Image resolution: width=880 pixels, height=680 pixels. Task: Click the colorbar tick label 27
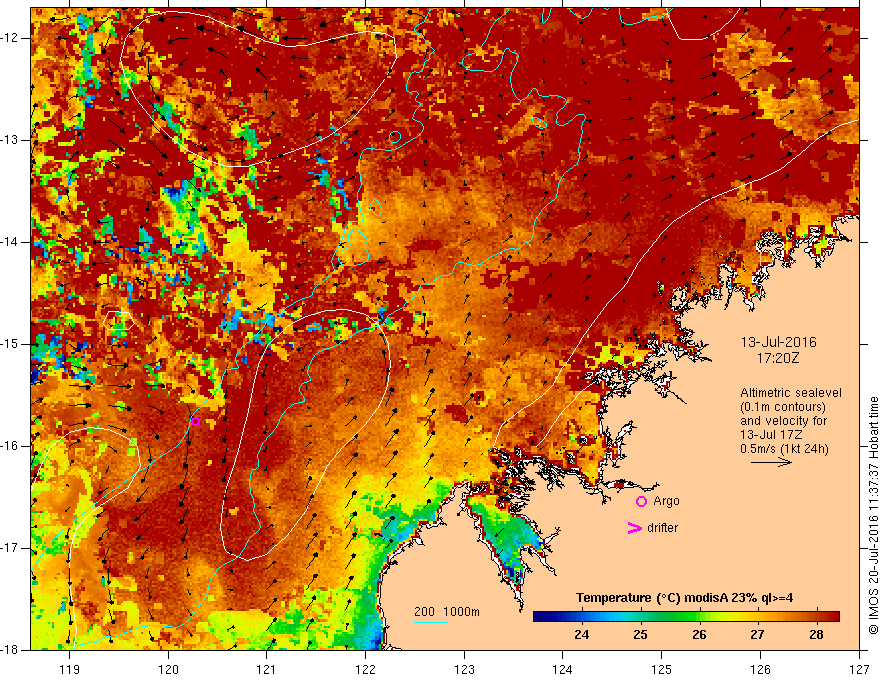coord(757,635)
